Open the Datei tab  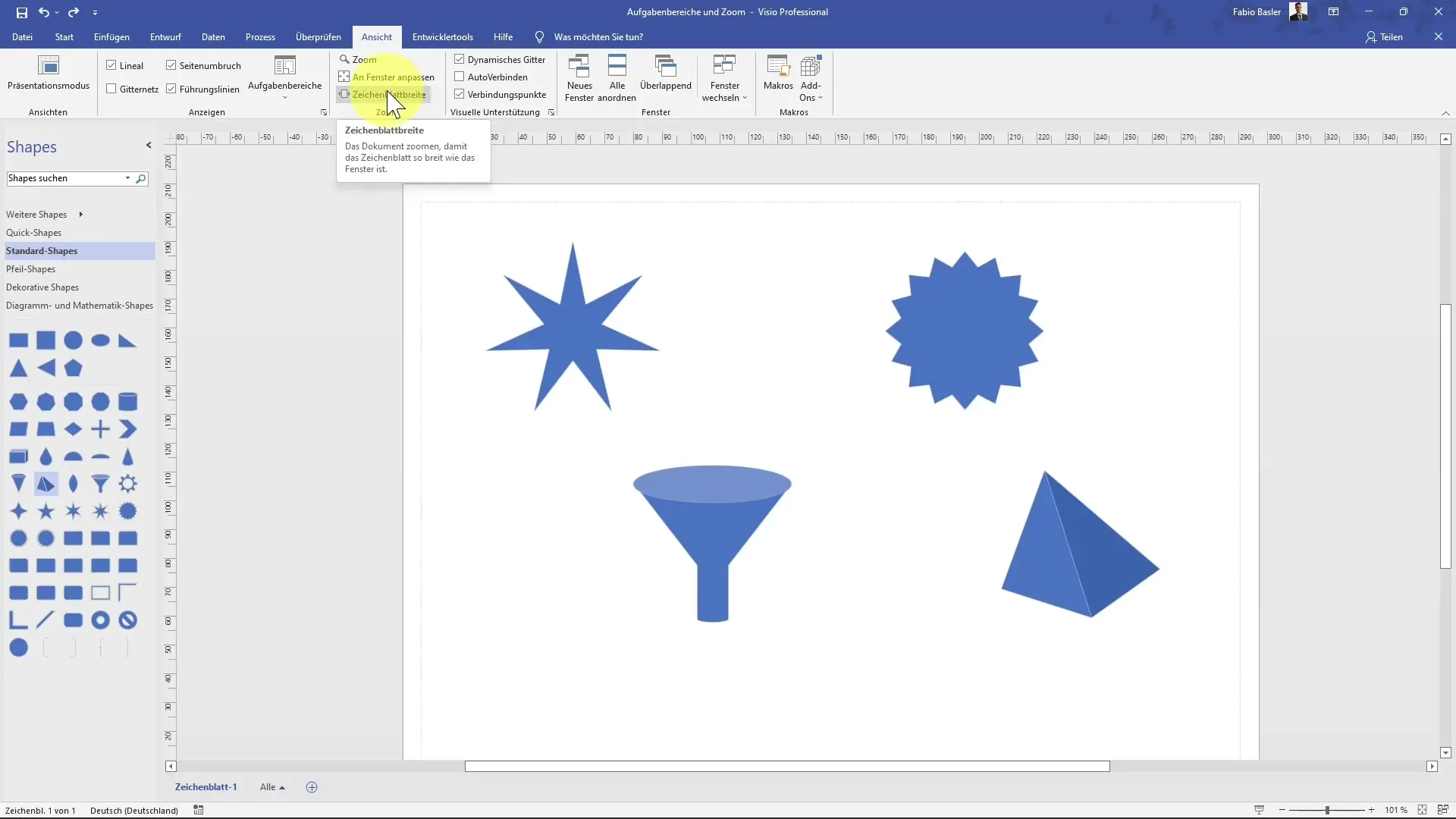22,36
